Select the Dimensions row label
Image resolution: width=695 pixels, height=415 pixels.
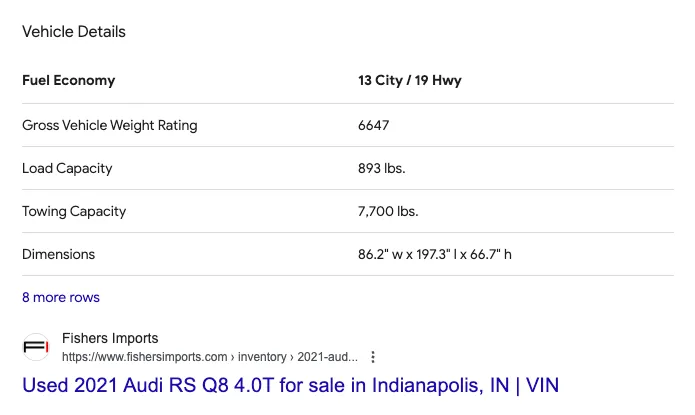(x=59, y=254)
